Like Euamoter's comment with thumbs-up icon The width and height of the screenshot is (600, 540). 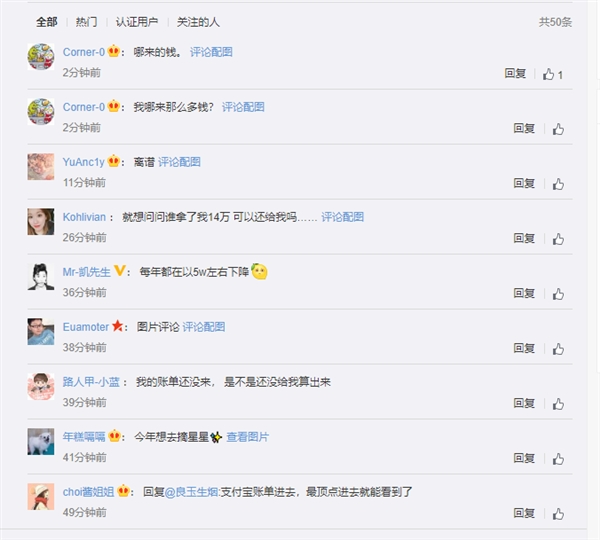(558, 349)
